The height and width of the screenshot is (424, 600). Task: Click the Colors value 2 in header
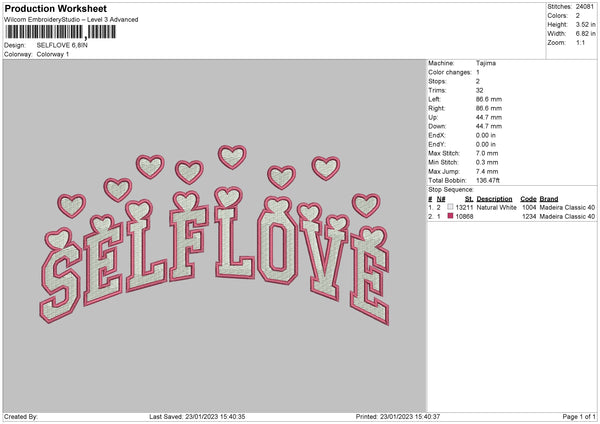click(578, 16)
